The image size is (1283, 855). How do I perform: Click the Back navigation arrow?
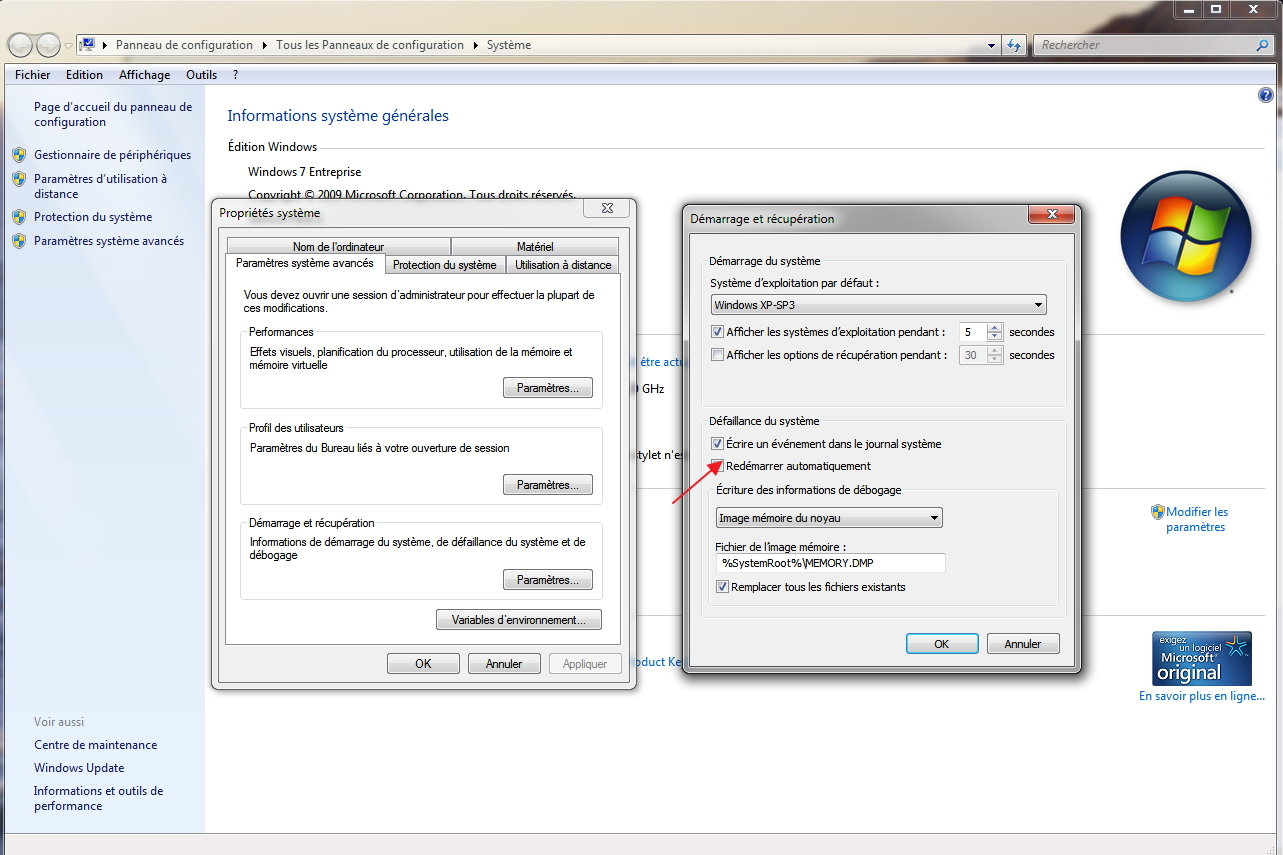click(x=21, y=45)
